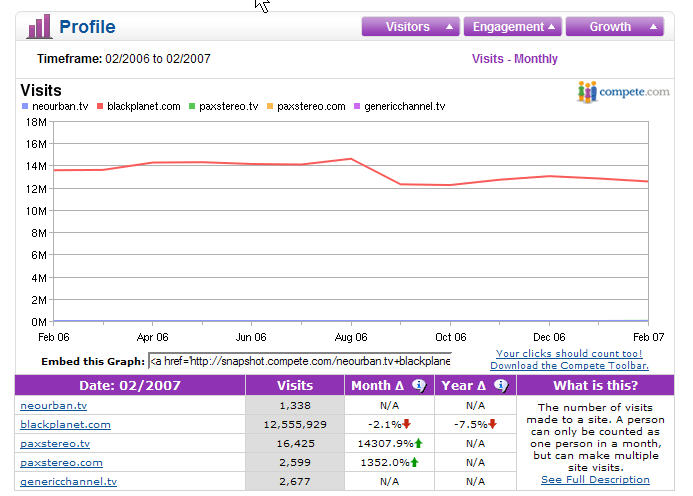Click the Timeframe 02/2006 to 02/2007 text
693x496 pixels.
[124, 59]
